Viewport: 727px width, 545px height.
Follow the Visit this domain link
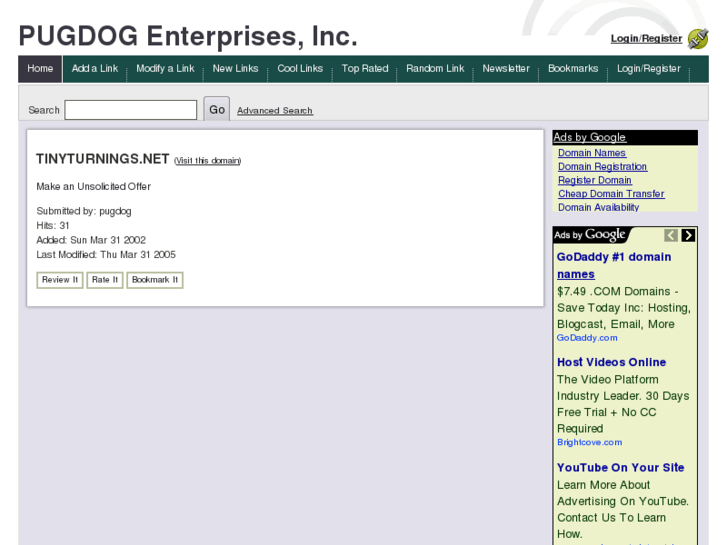point(208,160)
